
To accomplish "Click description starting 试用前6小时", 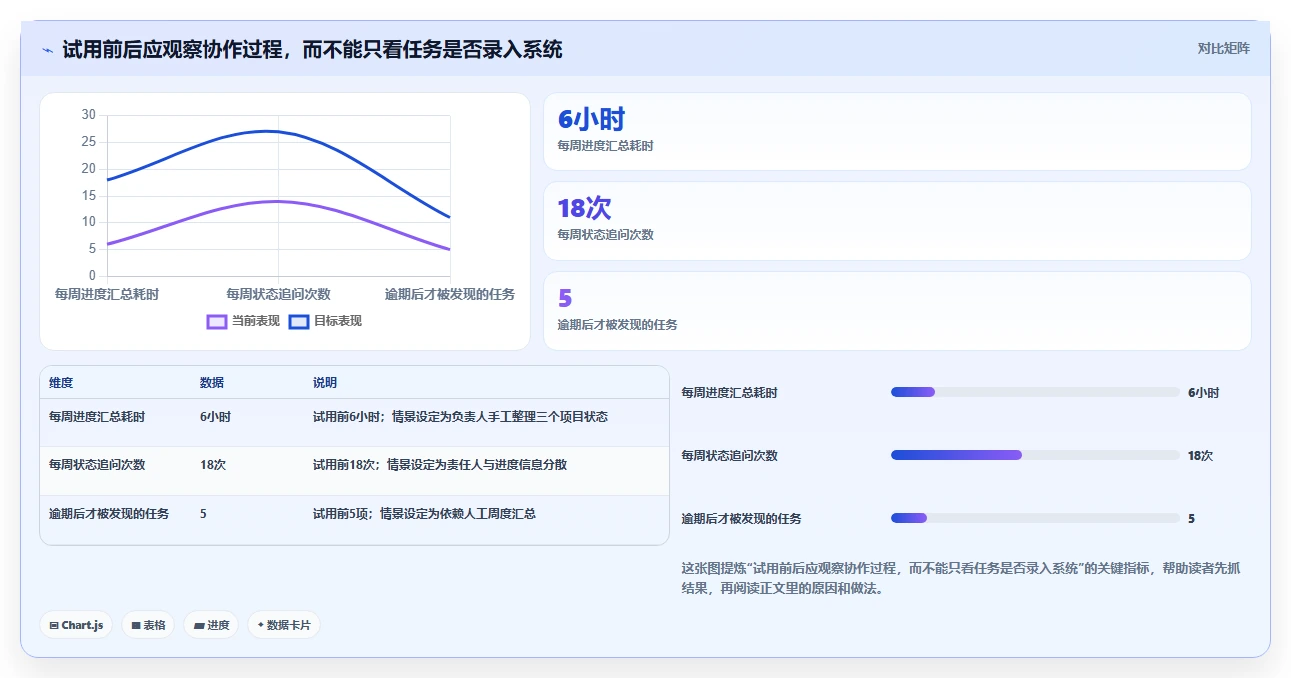I will 460,417.
